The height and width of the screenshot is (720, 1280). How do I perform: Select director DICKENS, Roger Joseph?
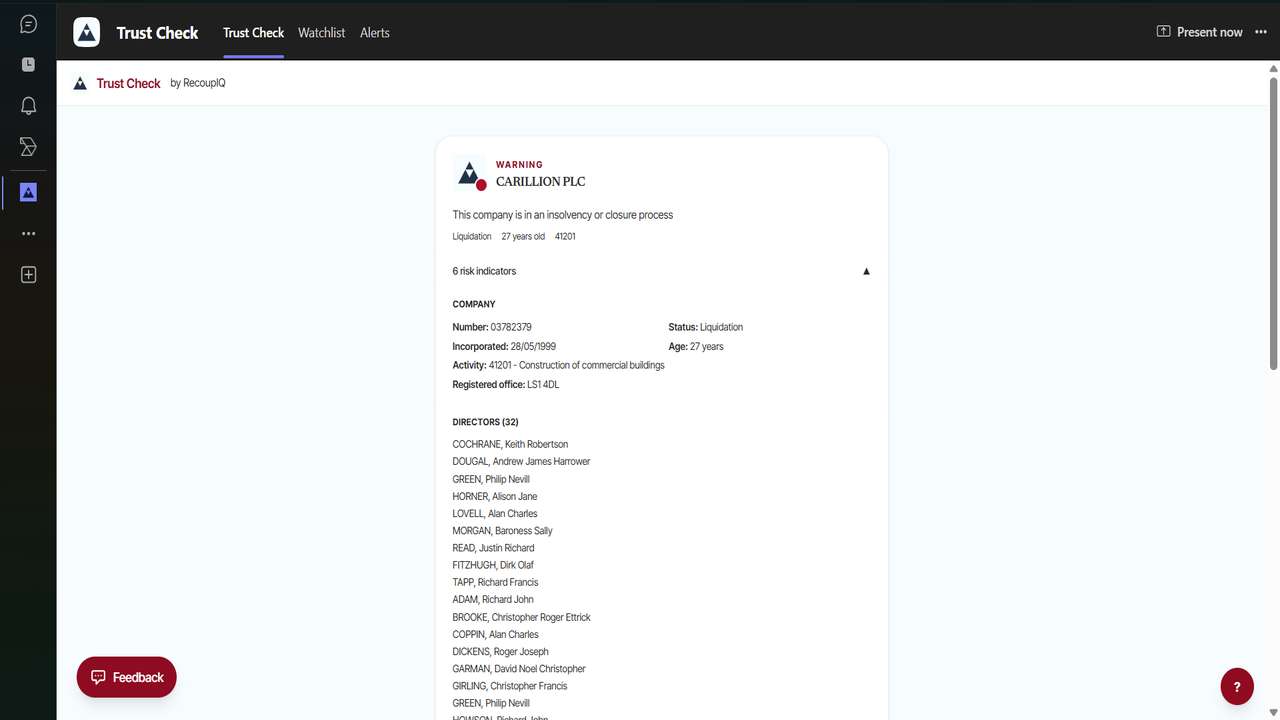500,652
